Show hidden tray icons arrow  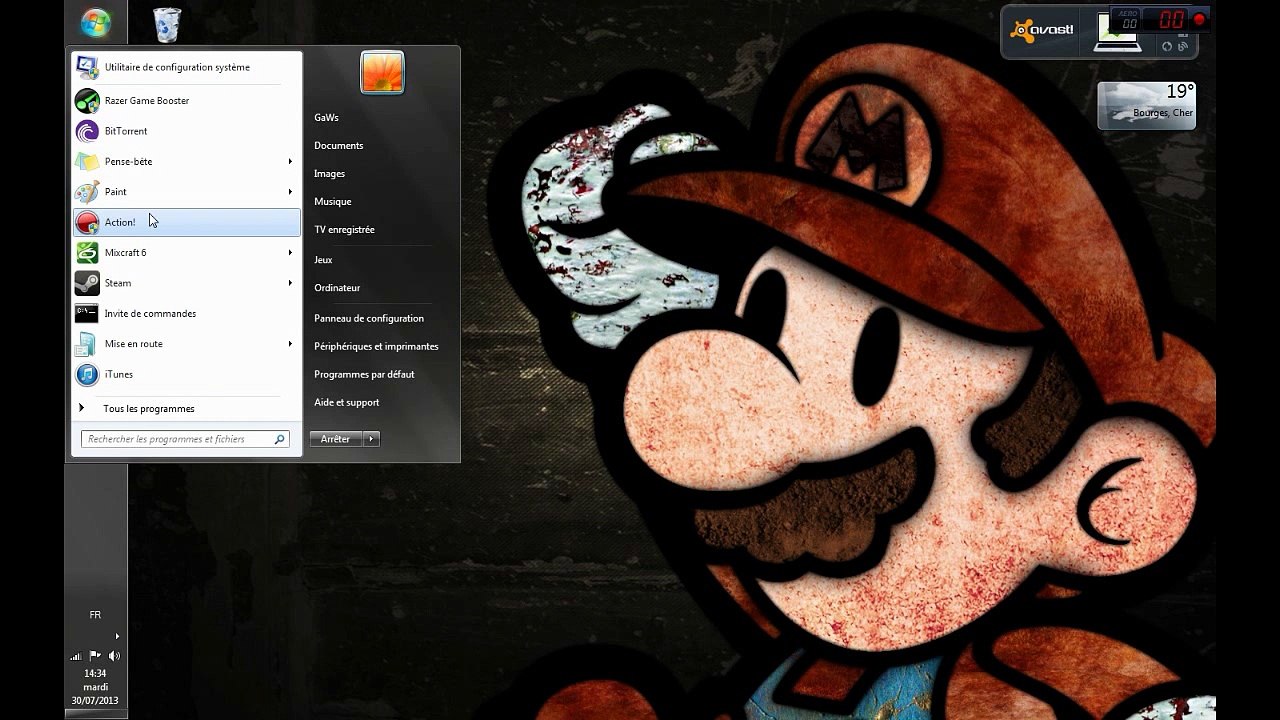[x=117, y=636]
